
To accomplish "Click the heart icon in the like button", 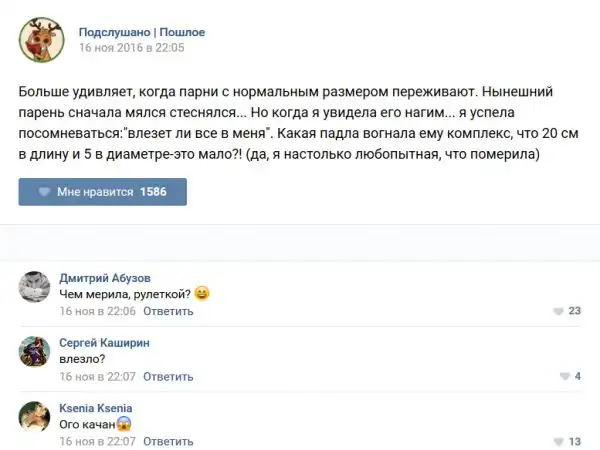I will pyautogui.click(x=44, y=192).
